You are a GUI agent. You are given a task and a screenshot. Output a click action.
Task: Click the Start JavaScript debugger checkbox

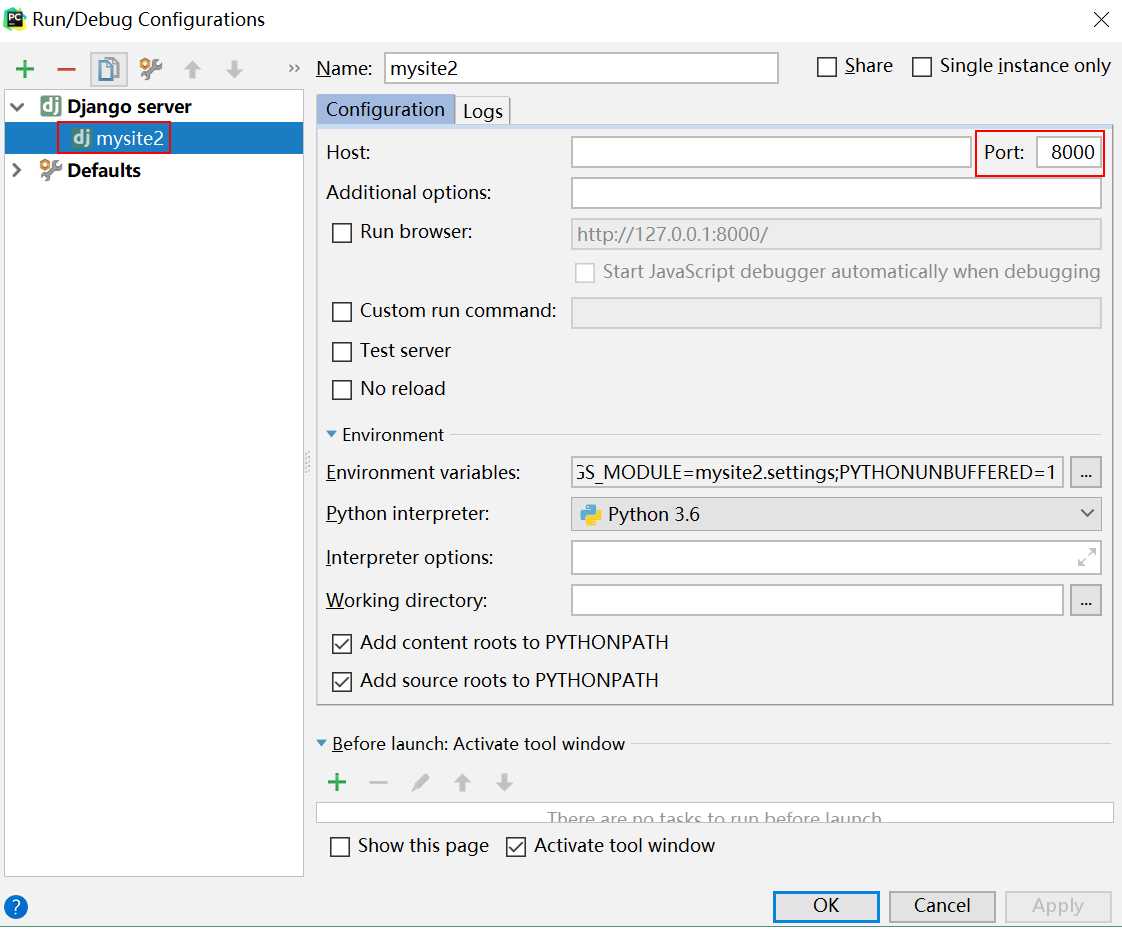click(x=585, y=273)
